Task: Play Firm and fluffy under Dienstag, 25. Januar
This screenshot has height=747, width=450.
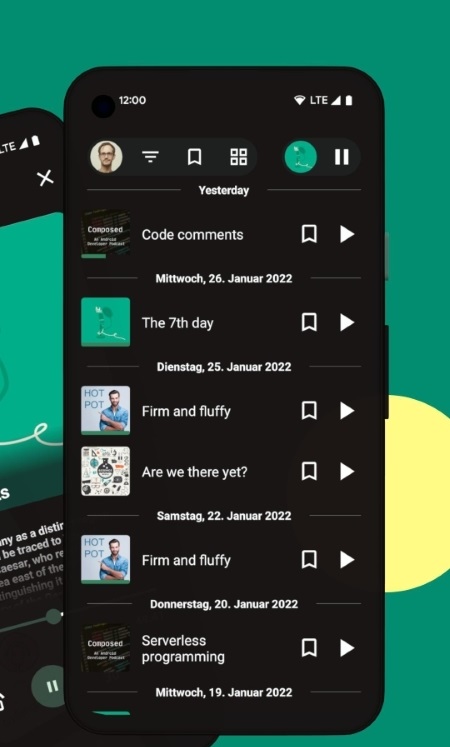Action: tap(347, 410)
